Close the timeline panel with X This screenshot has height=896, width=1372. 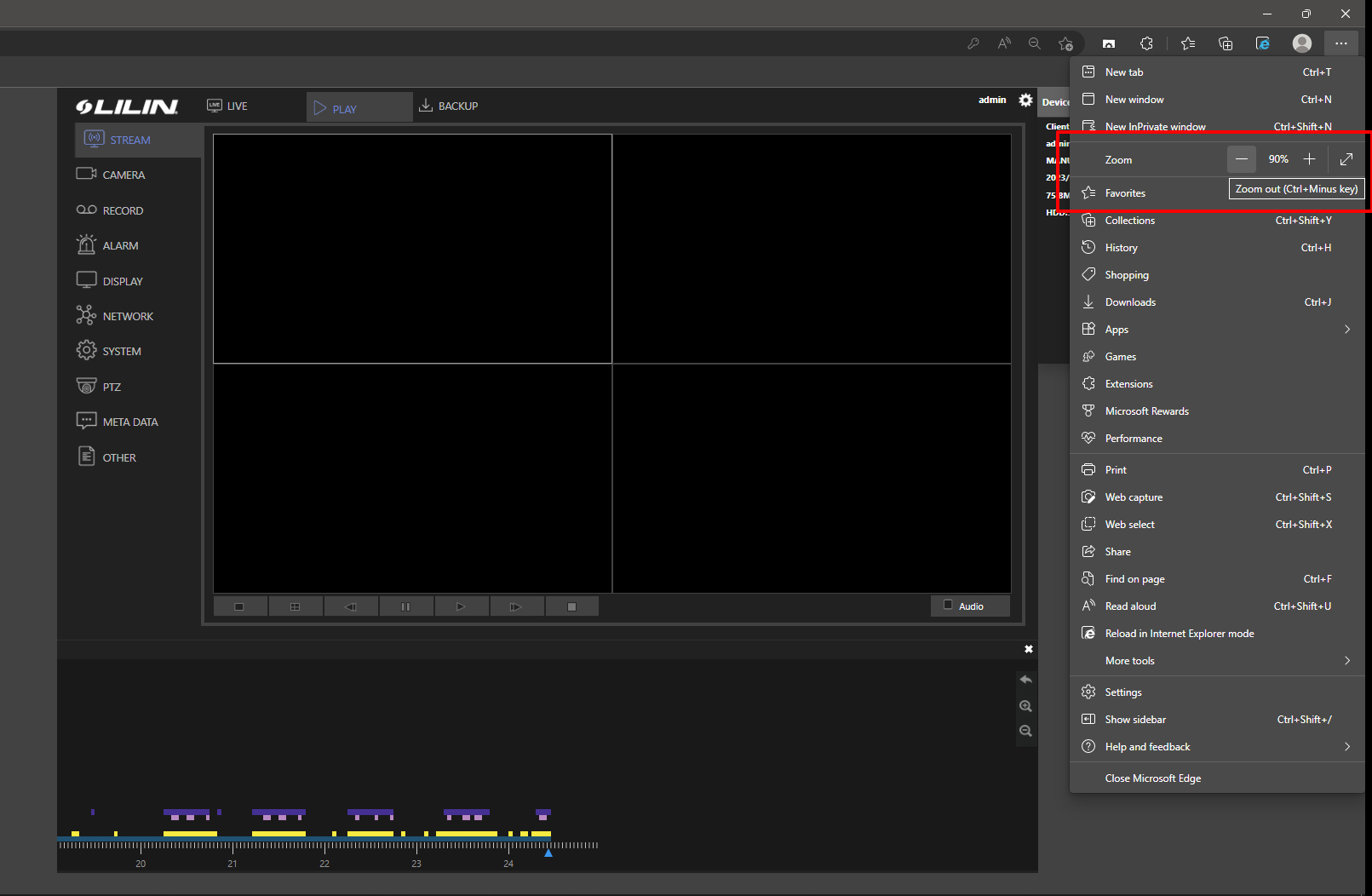1028,649
